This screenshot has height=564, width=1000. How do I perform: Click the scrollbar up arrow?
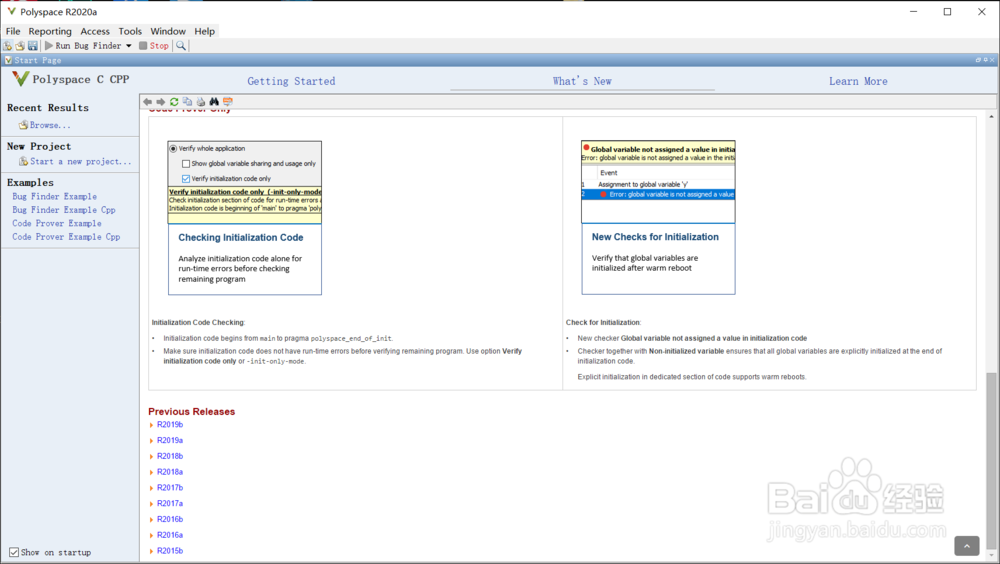991,117
